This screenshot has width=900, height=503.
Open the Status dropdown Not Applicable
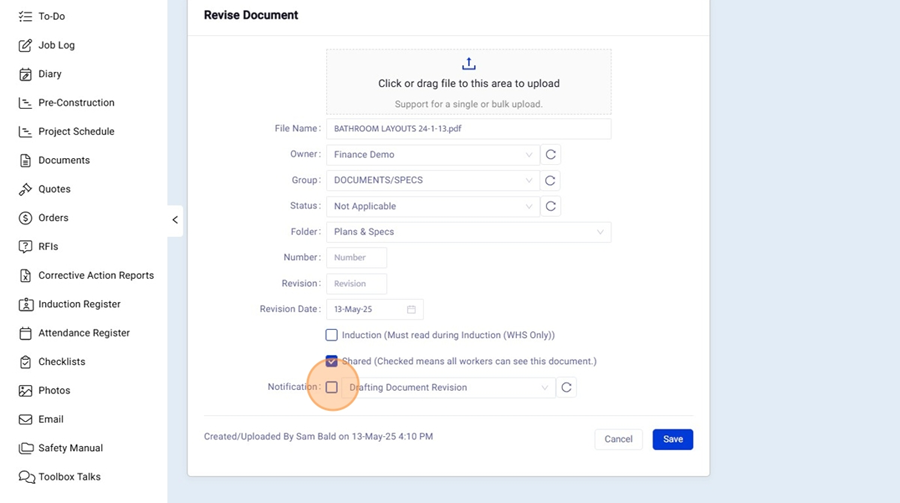[x=432, y=206]
